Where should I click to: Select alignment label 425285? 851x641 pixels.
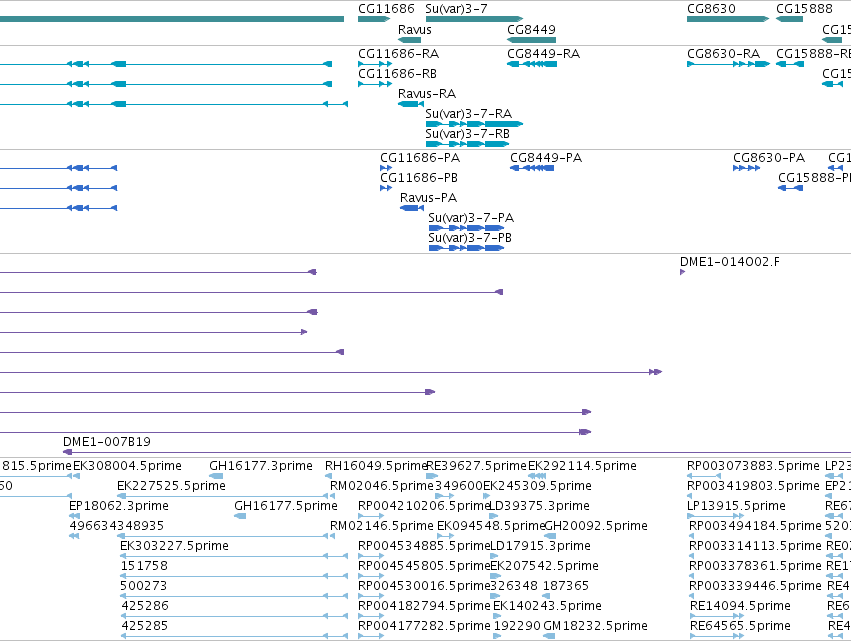tap(145, 626)
